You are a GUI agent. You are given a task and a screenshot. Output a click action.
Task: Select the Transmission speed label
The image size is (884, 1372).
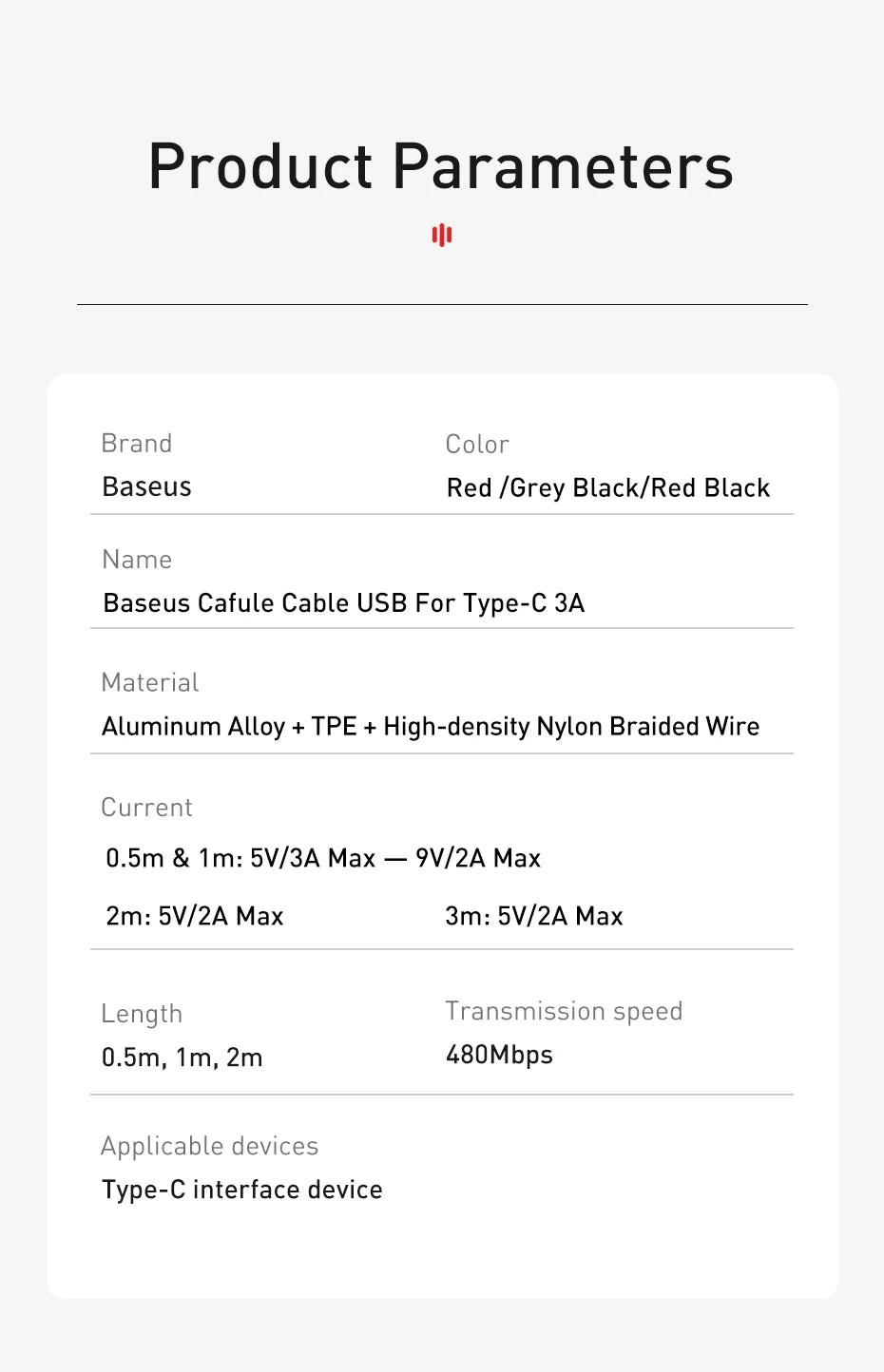[x=564, y=1011]
